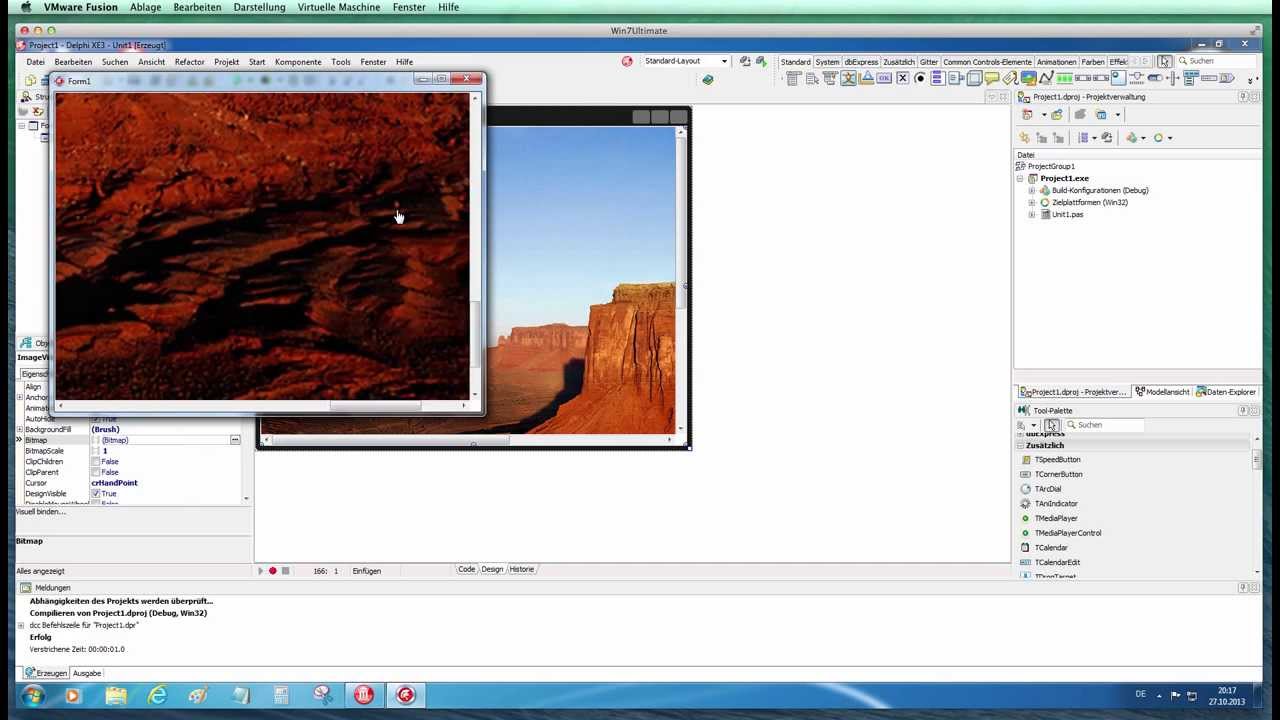This screenshot has width=1280, height=720.
Task: Click the Build-Konfigurationen gear icon
Action: pos(1045,190)
